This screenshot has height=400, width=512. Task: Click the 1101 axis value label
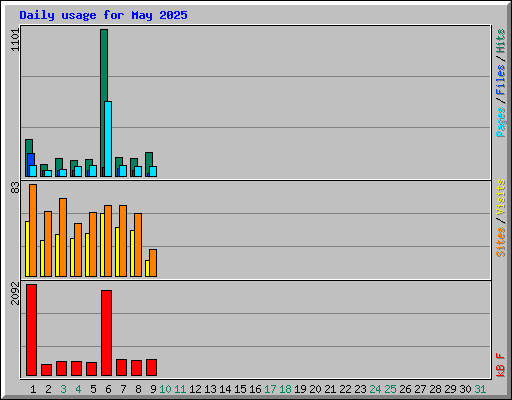15,40
